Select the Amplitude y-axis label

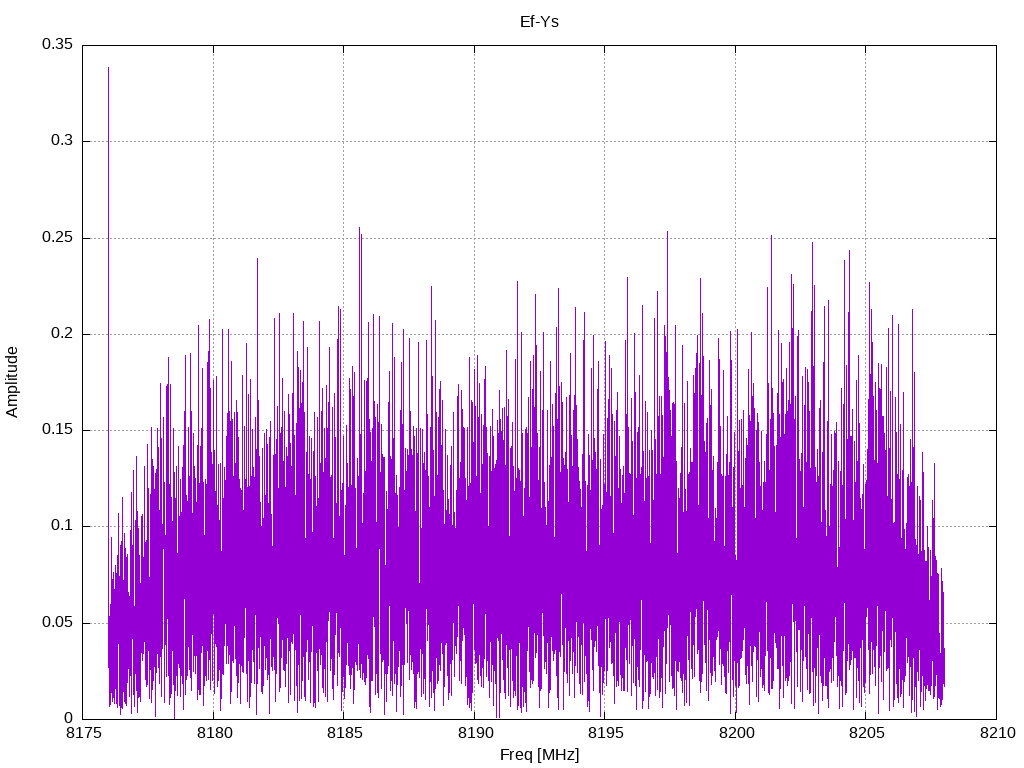tap(12, 383)
